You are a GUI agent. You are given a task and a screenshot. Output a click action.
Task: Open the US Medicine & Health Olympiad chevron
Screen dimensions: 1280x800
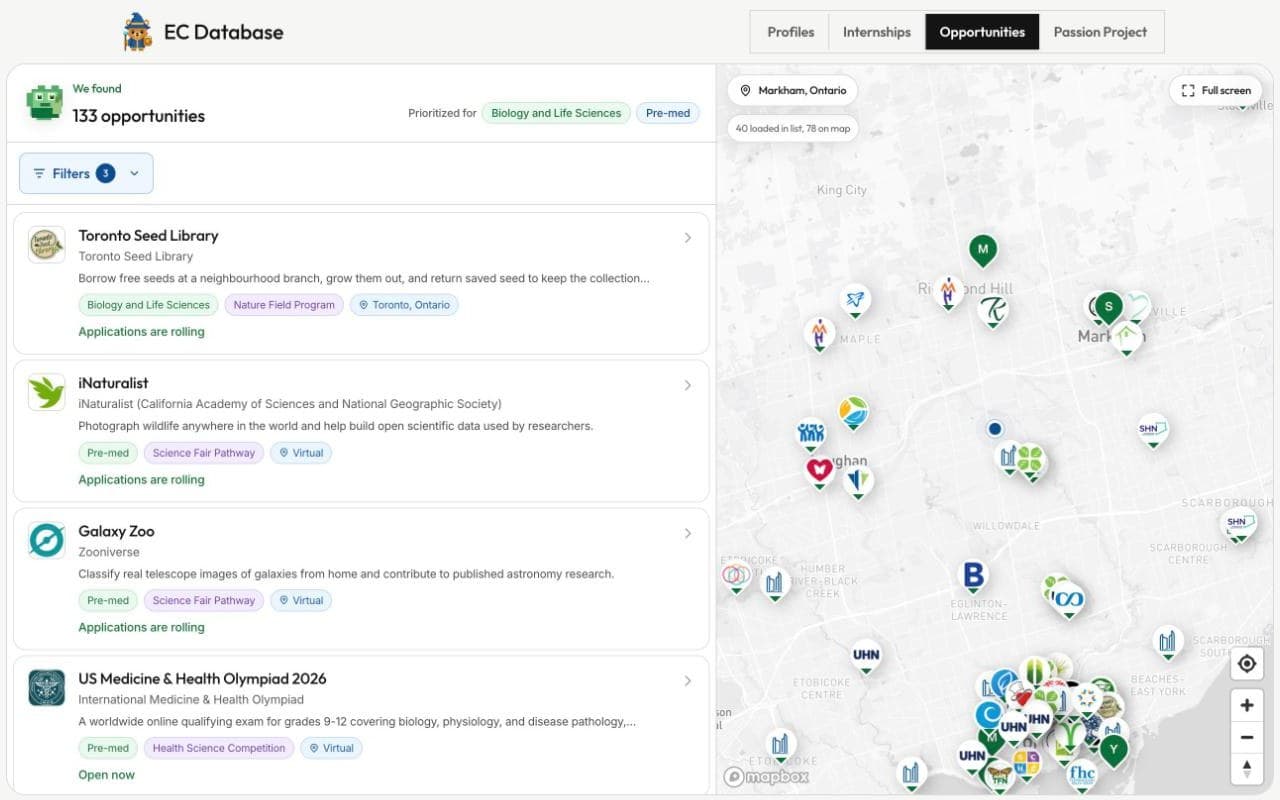pos(688,681)
